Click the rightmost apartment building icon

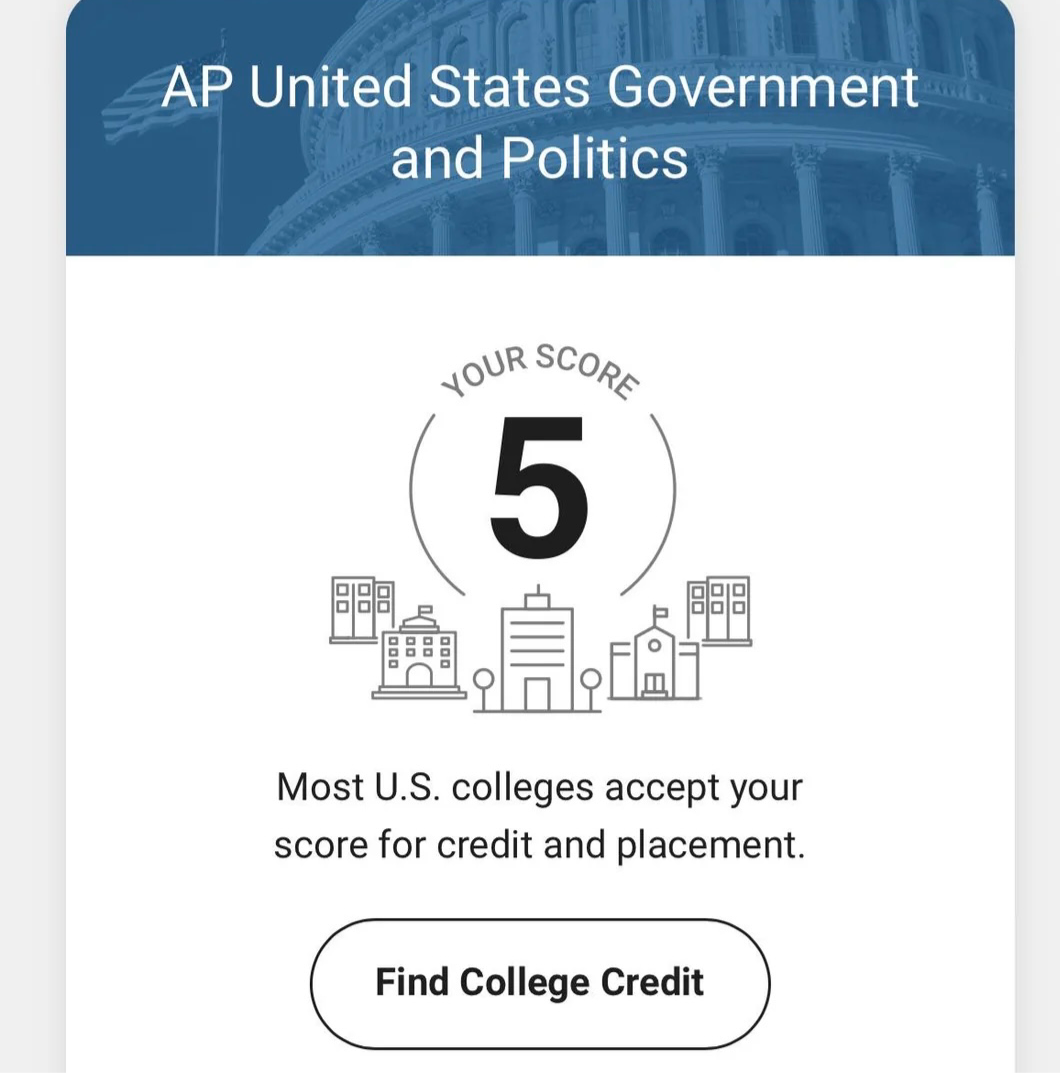(x=719, y=608)
